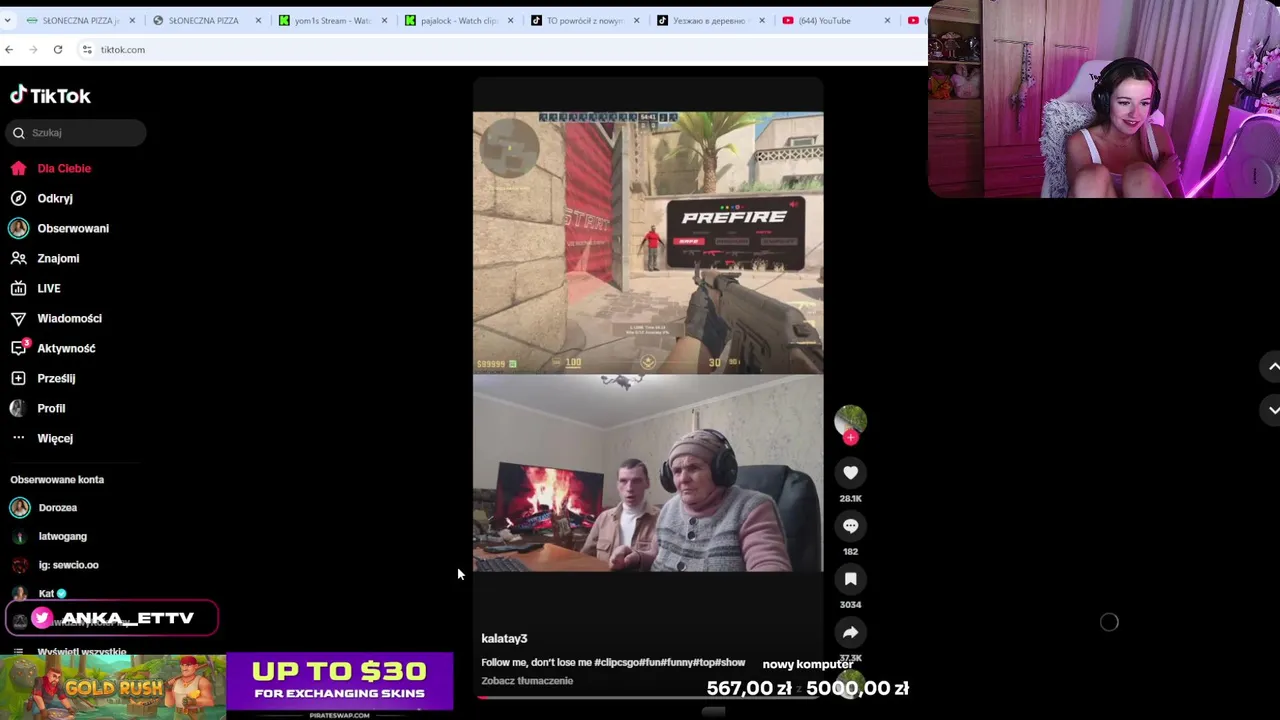Viewport: 1280px width, 720px height.
Task: Open followed account ig: sewcio.oo
Action: (x=68, y=565)
